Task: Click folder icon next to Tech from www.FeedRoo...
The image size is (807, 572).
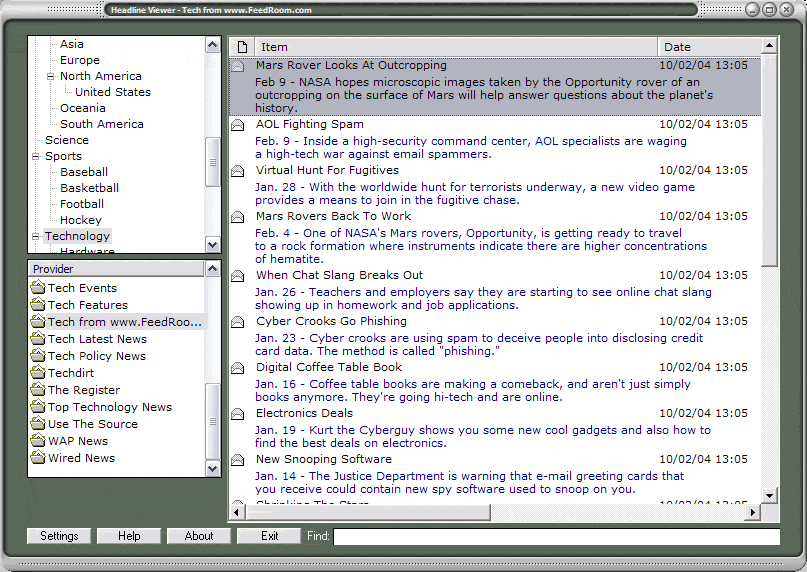Action: 38,321
